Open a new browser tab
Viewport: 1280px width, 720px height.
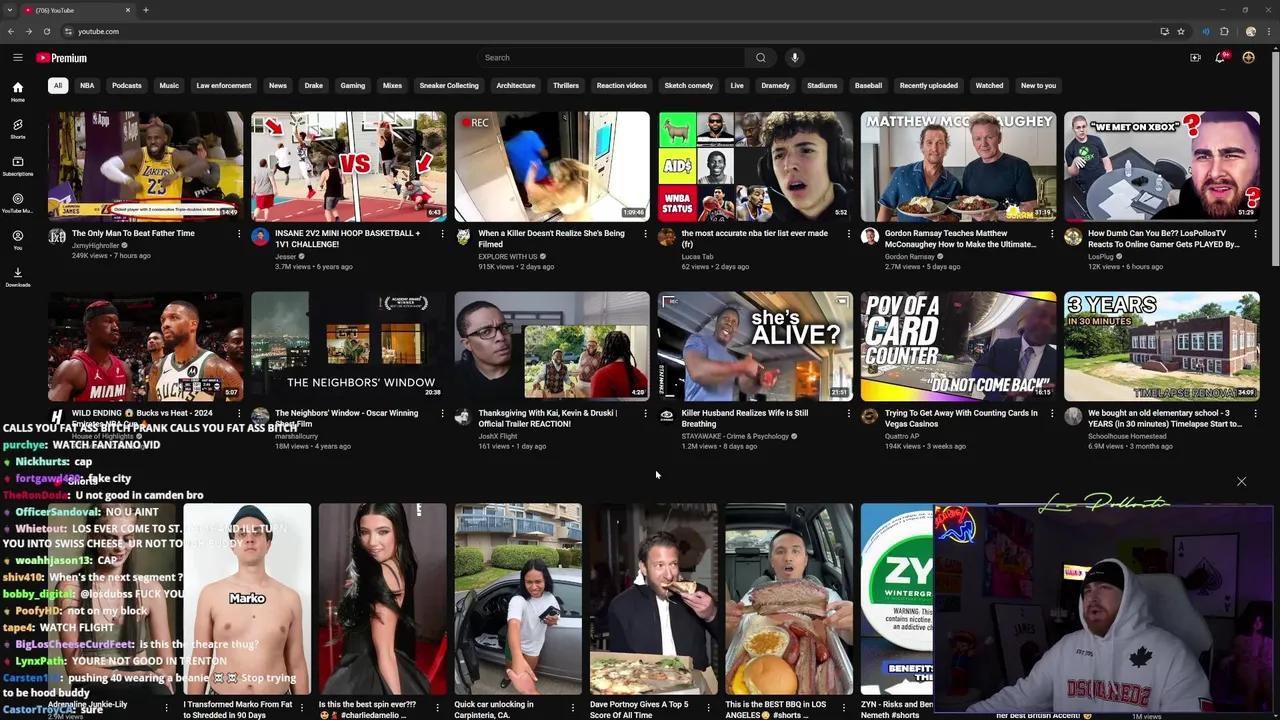[x=146, y=10]
